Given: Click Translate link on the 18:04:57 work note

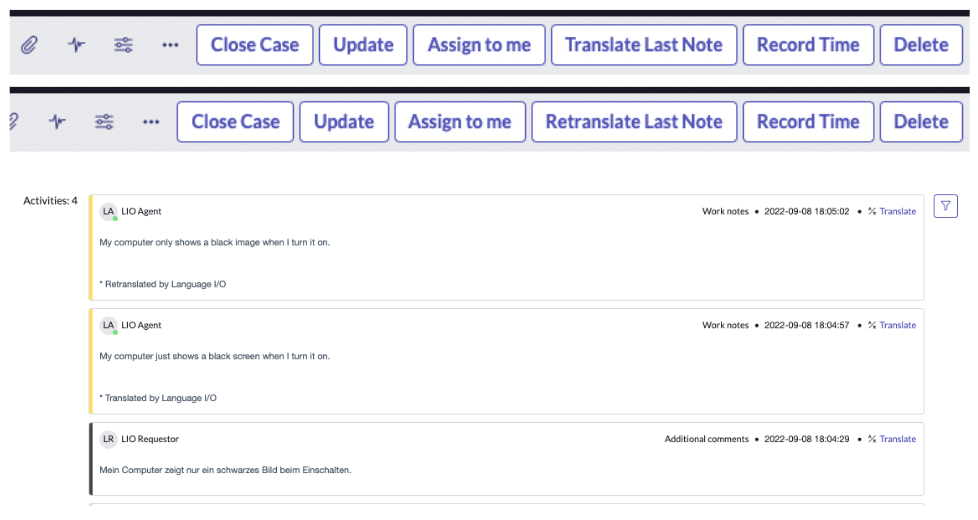Looking at the screenshot, I should 897,325.
